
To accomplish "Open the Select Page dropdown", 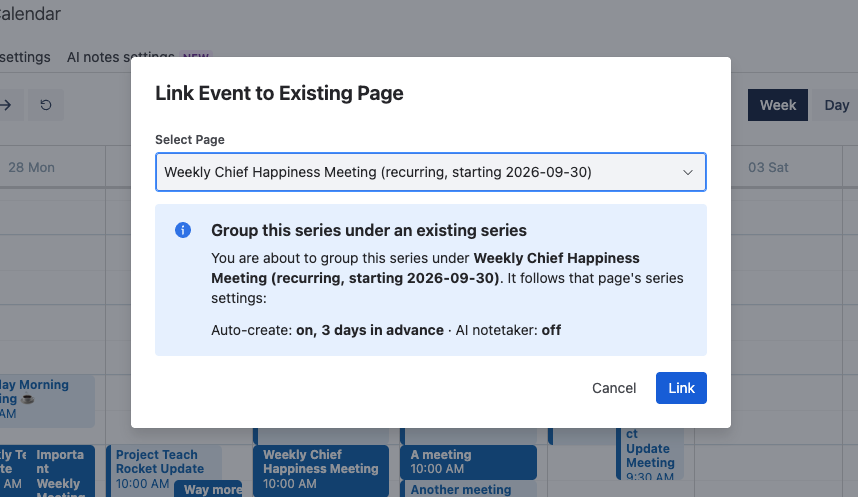I will click(431, 172).
